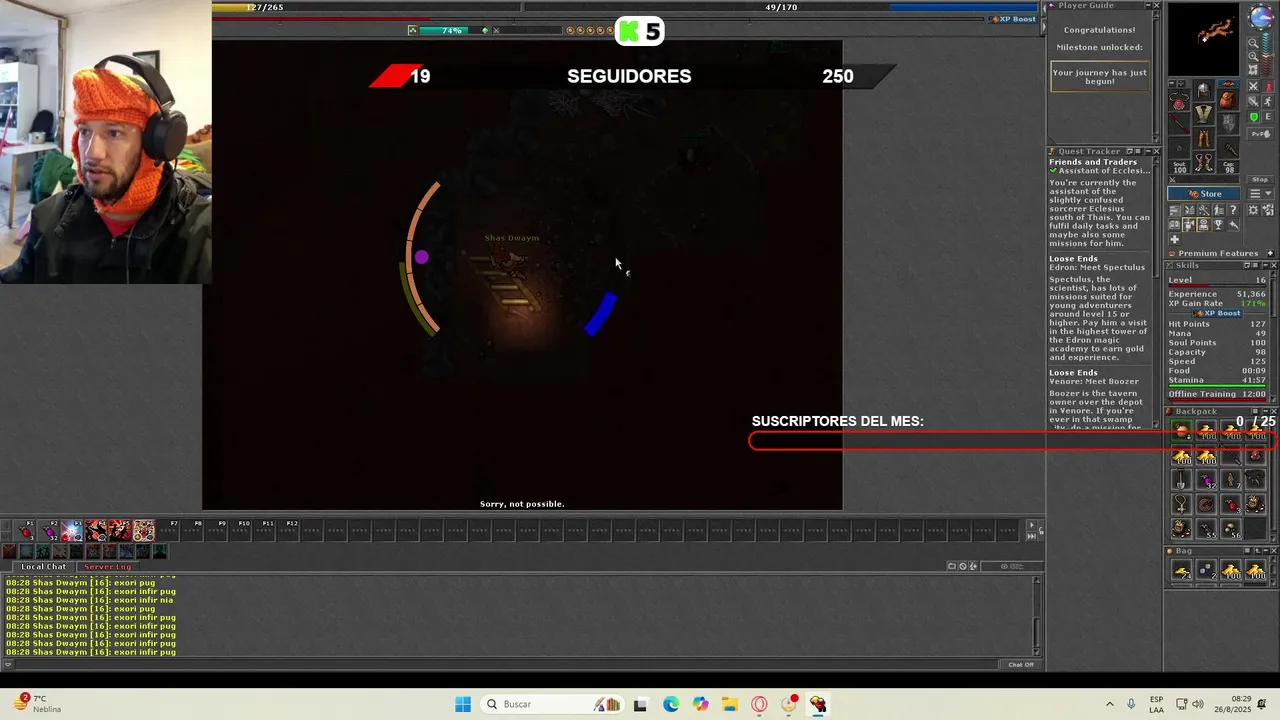The height and width of the screenshot is (720, 1280).
Task: Click the Offline Training 12:00 row
Action: [x=1217, y=394]
